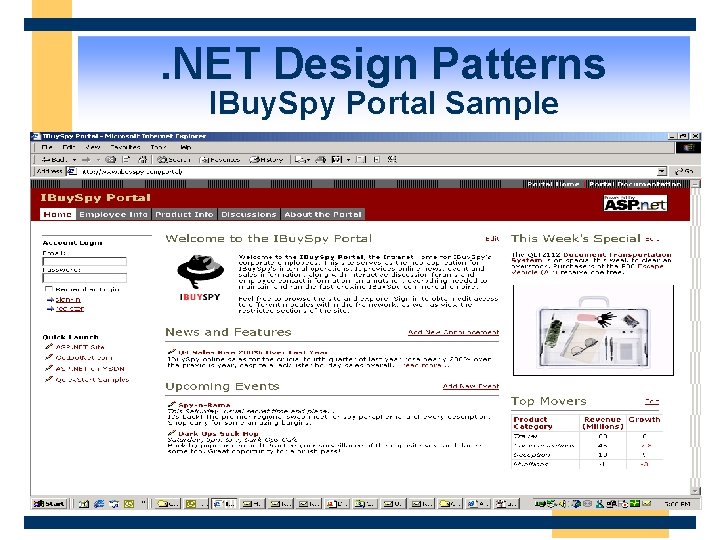
Task: Select the Home portal tab
Action: (x=57, y=214)
